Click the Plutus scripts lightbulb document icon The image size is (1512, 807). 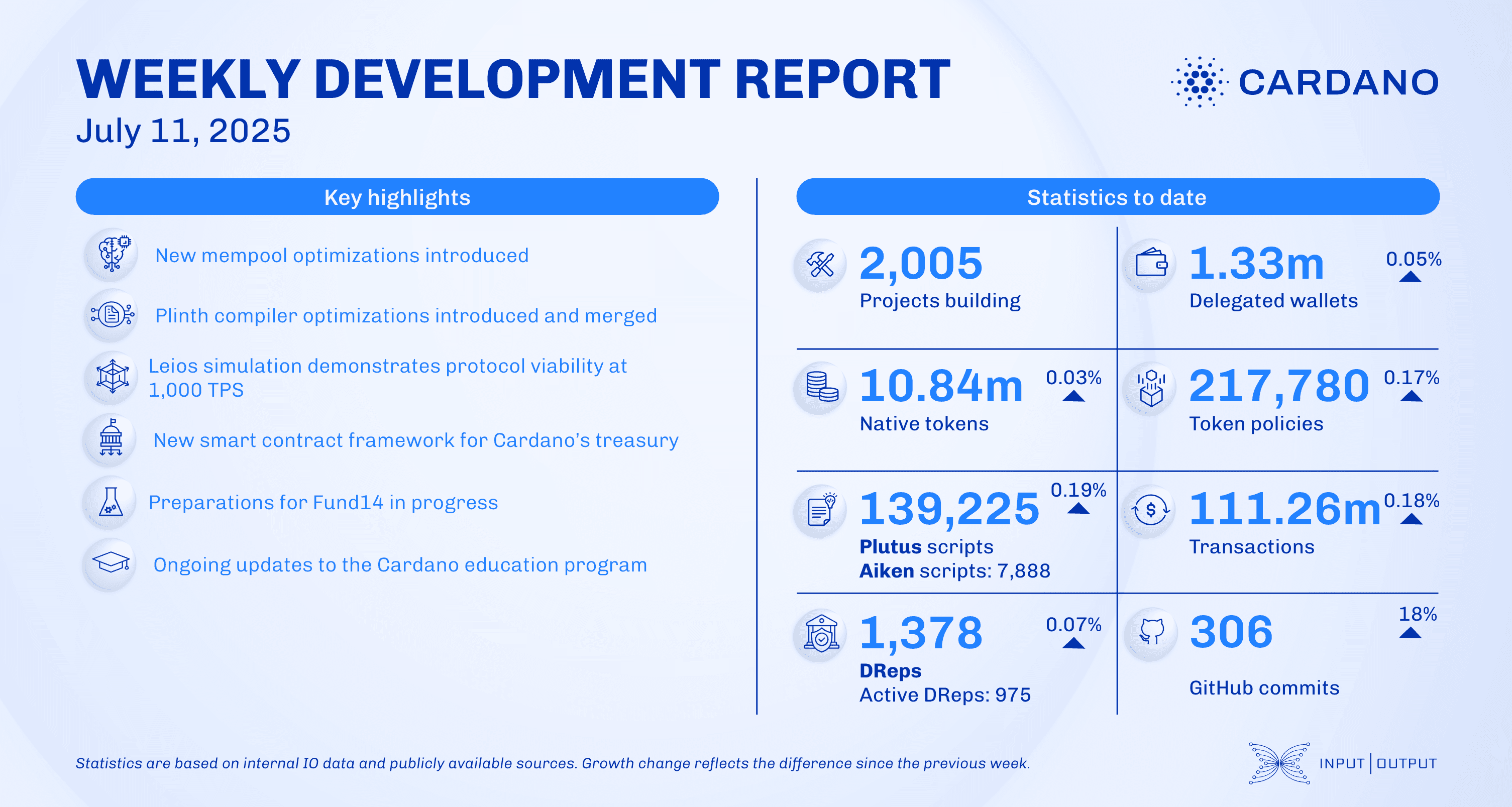[x=820, y=511]
